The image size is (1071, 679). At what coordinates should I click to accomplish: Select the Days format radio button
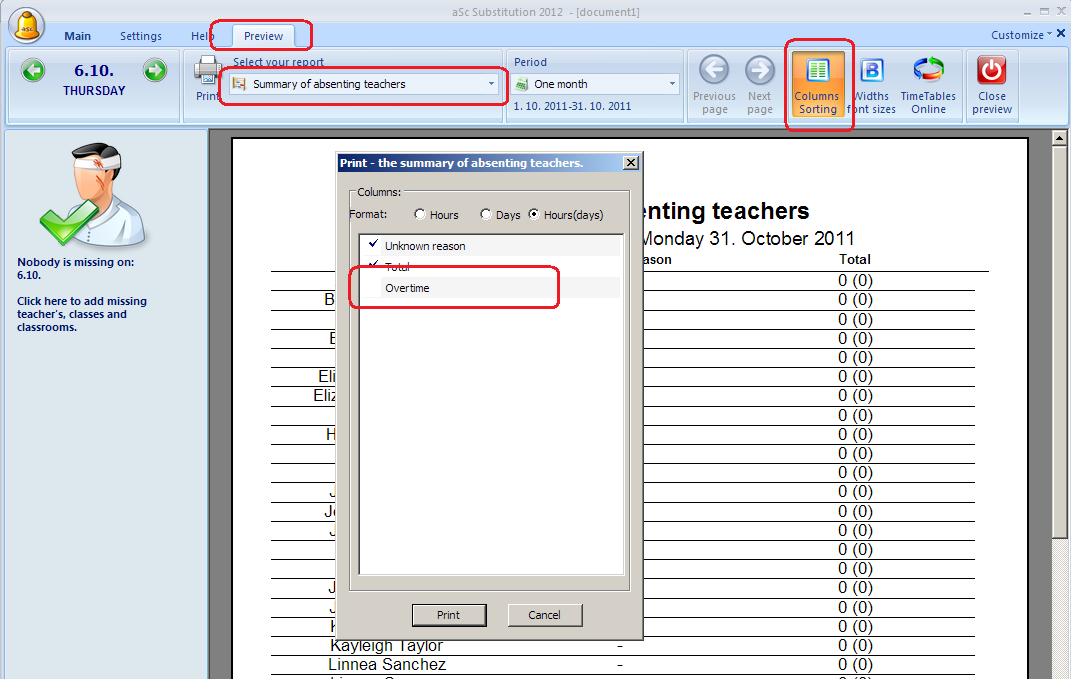[486, 214]
